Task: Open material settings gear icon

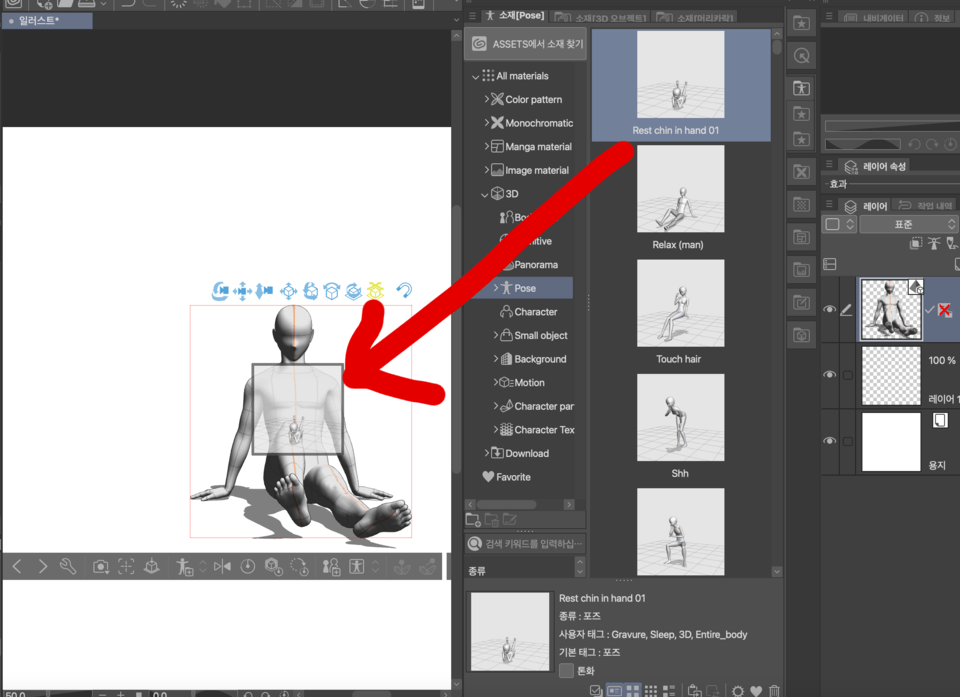Action: (738, 691)
